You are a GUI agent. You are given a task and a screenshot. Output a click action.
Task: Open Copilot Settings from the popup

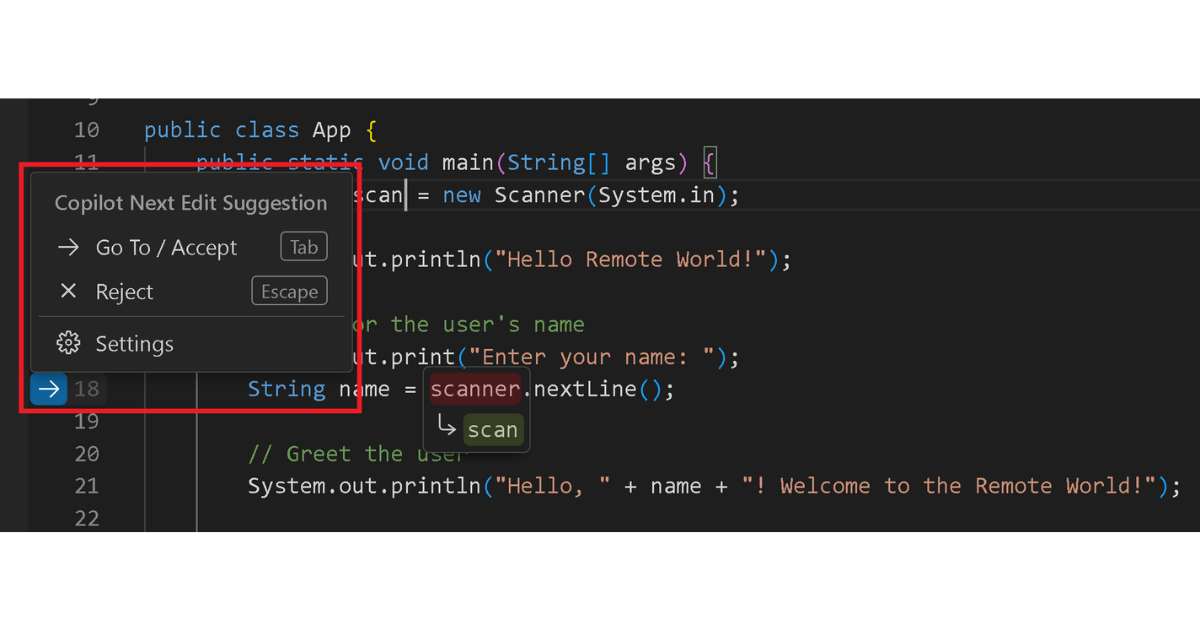(134, 343)
